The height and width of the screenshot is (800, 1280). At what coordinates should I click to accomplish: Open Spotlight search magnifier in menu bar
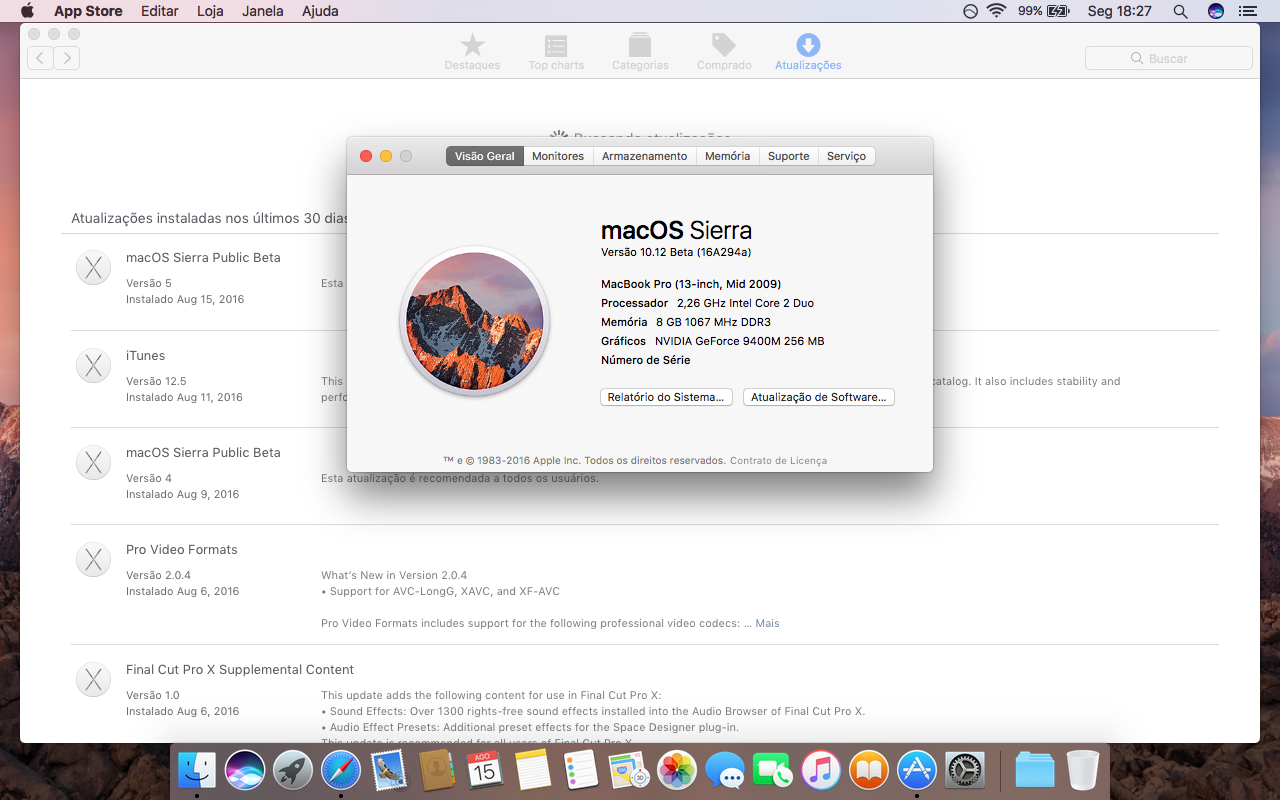(x=1180, y=11)
